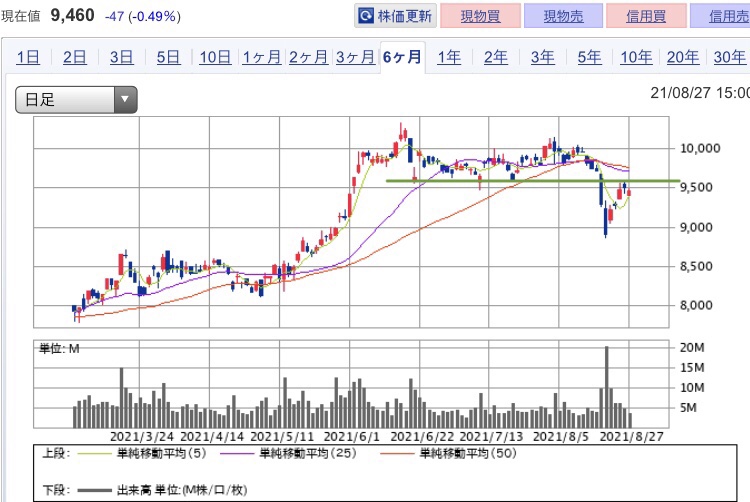Click the 5M volume axis label
The width and height of the screenshot is (750, 502).
click(688, 408)
